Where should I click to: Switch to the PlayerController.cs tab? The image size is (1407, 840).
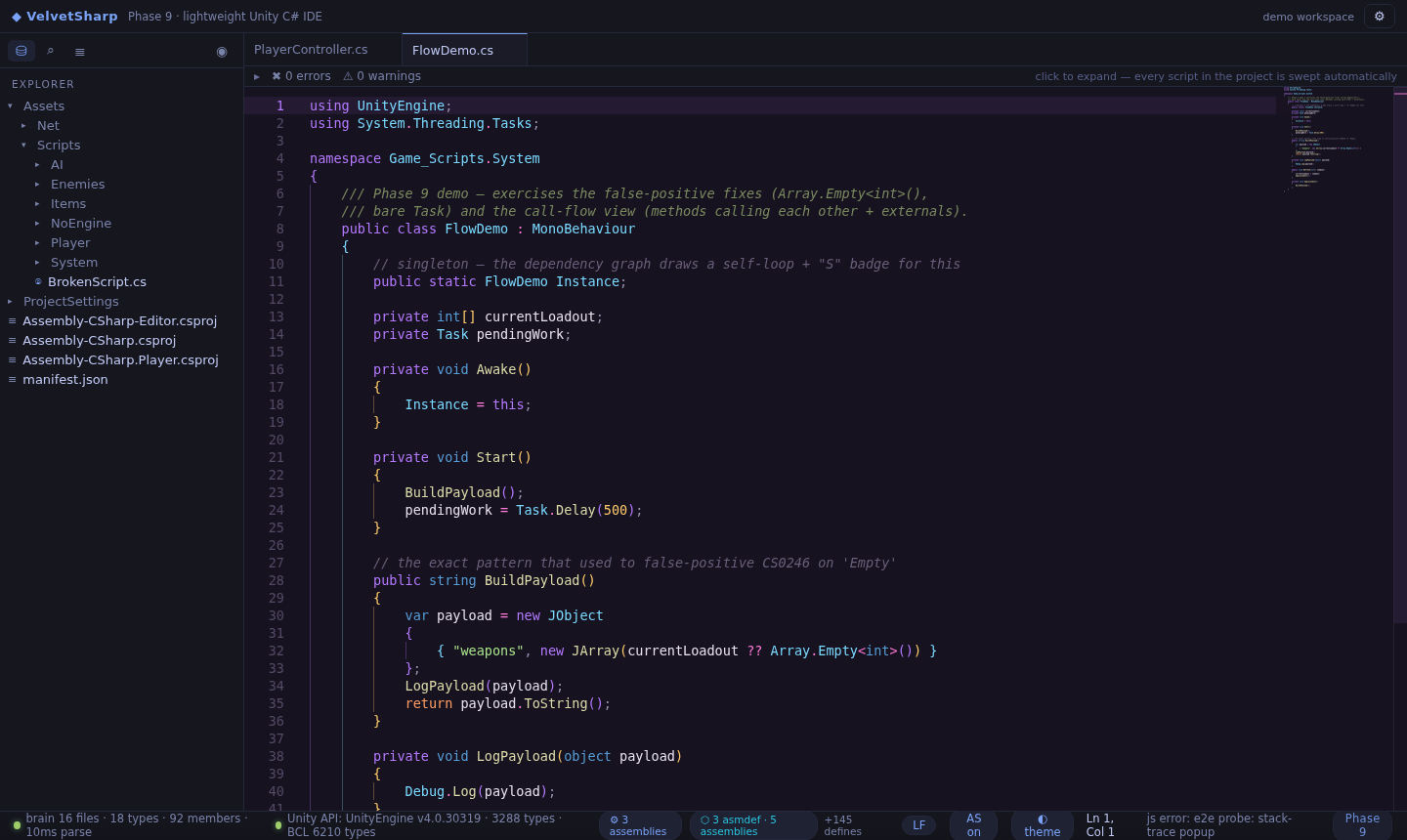point(322,50)
